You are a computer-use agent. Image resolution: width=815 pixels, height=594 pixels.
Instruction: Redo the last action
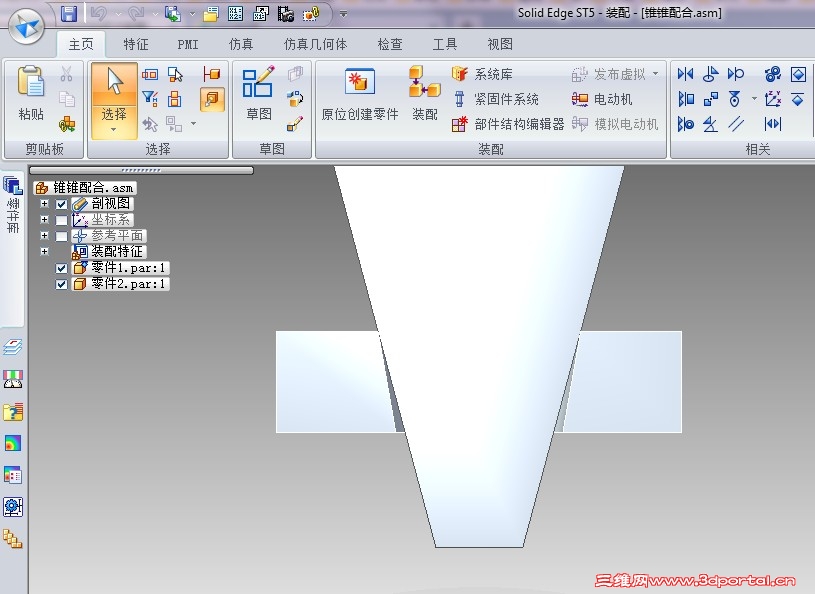coord(136,14)
